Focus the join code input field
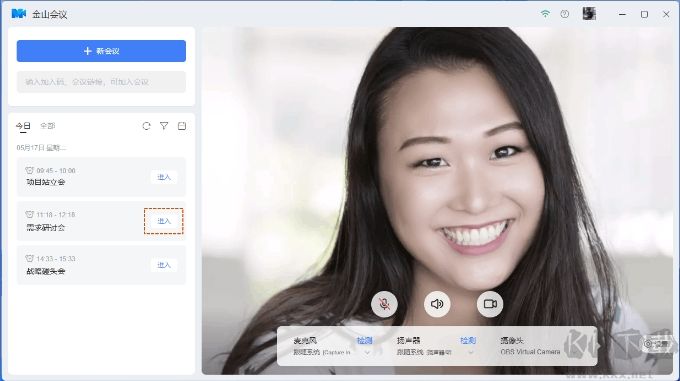 click(101, 82)
